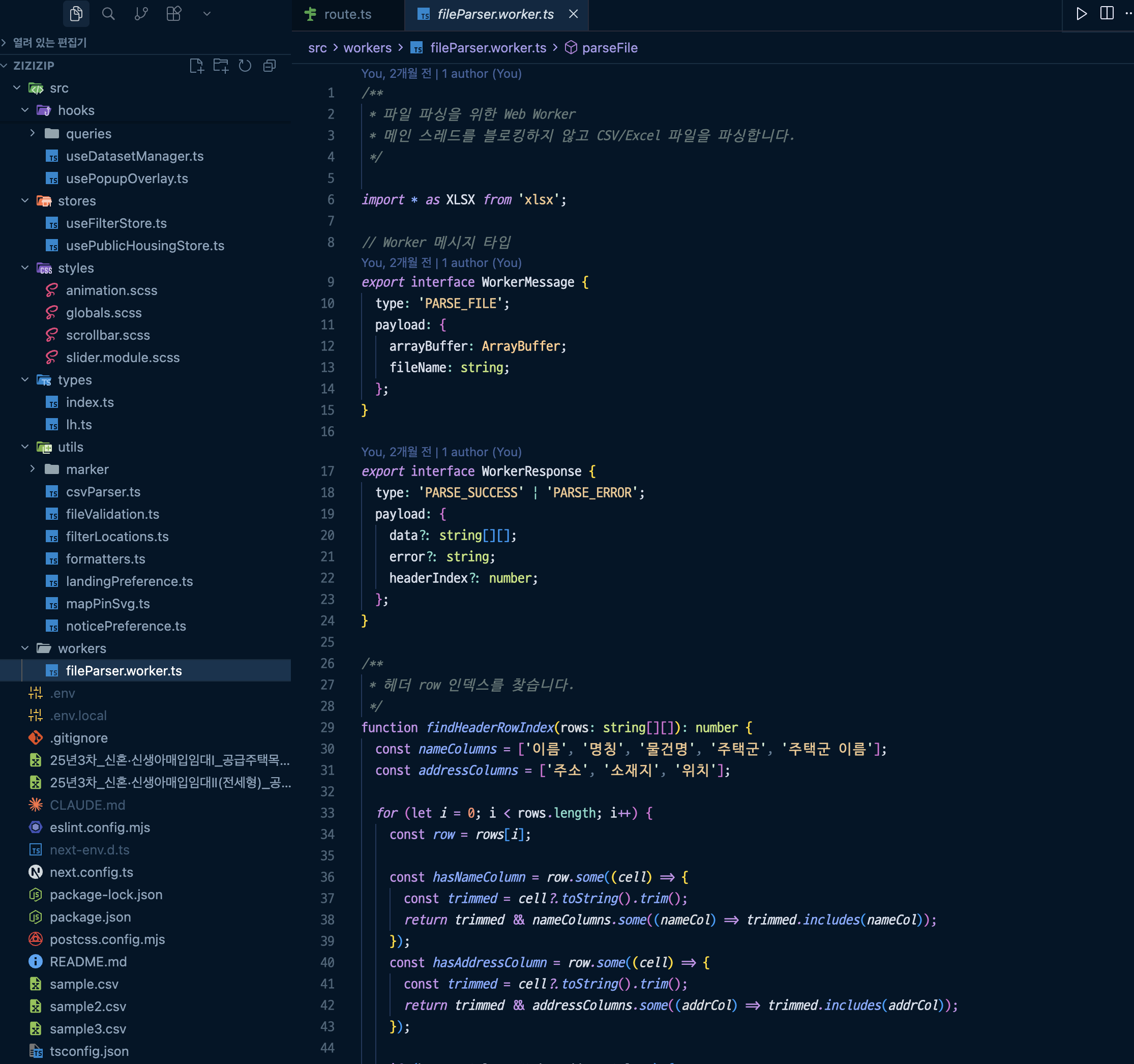Open the Search view in the sidebar
1134x1064 pixels.
point(108,14)
